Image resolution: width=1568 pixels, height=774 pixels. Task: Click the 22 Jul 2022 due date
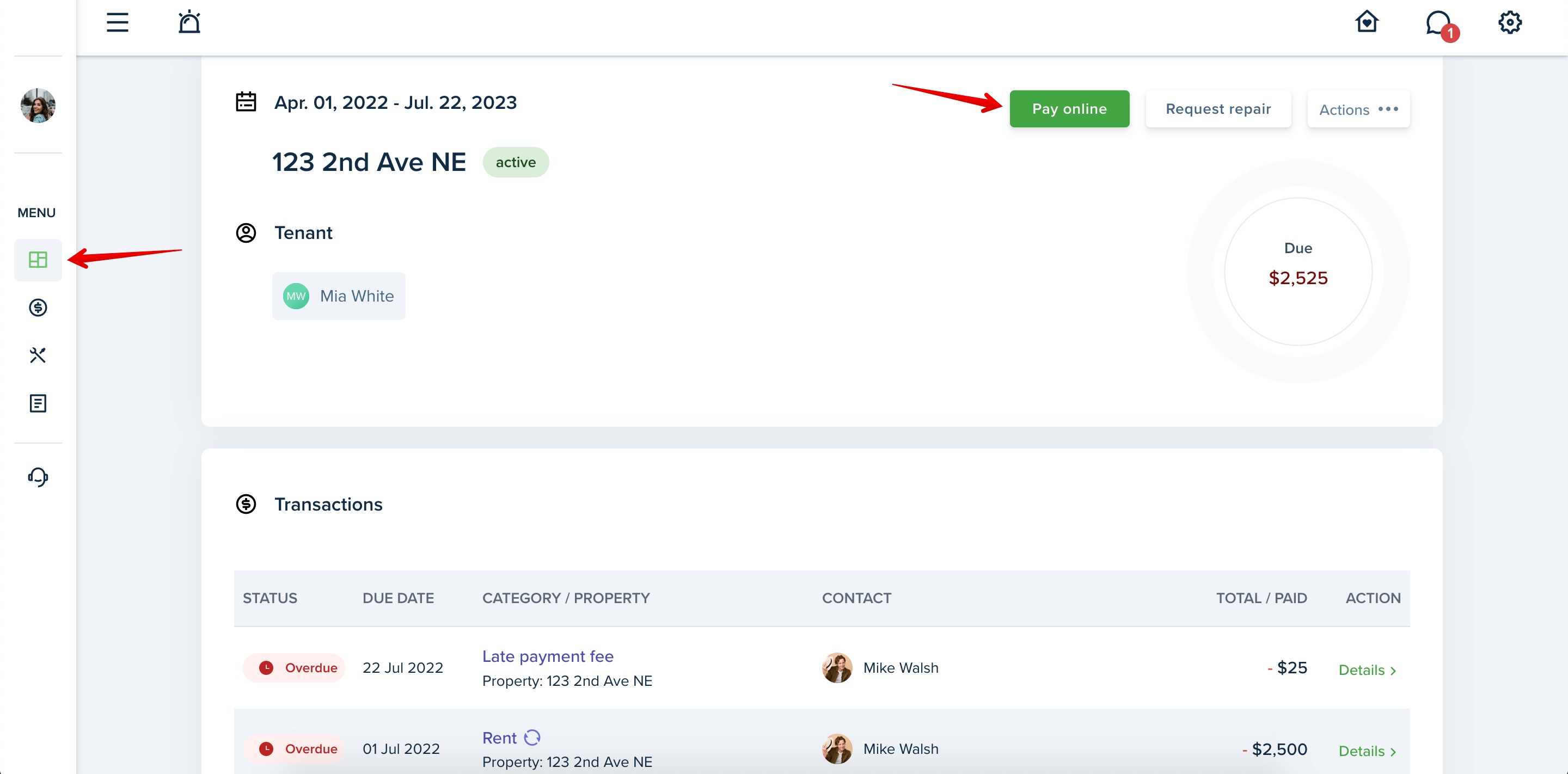[402, 667]
